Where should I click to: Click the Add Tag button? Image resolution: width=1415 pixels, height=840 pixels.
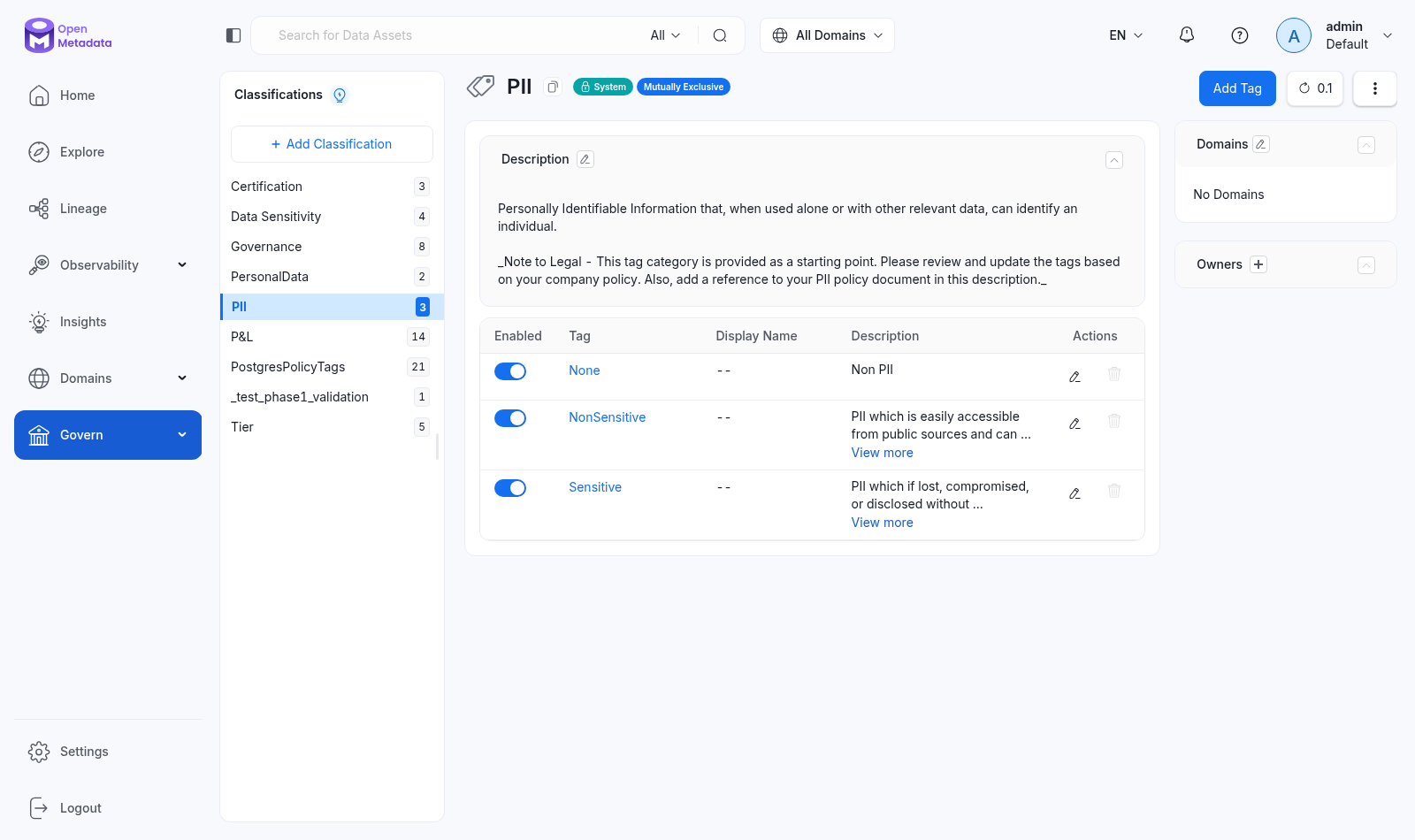(x=1237, y=88)
